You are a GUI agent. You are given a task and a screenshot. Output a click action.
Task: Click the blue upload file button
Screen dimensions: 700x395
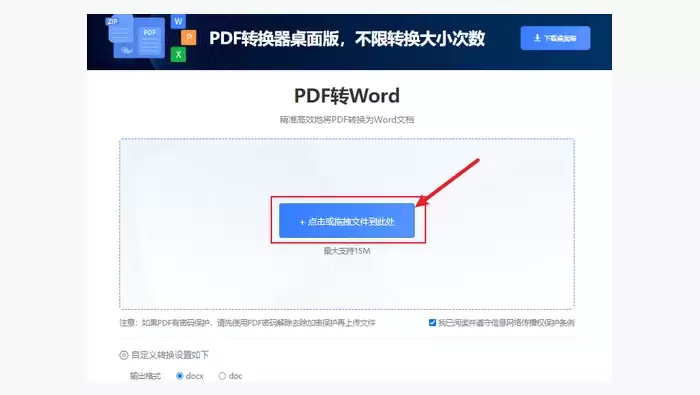pyautogui.click(x=347, y=220)
